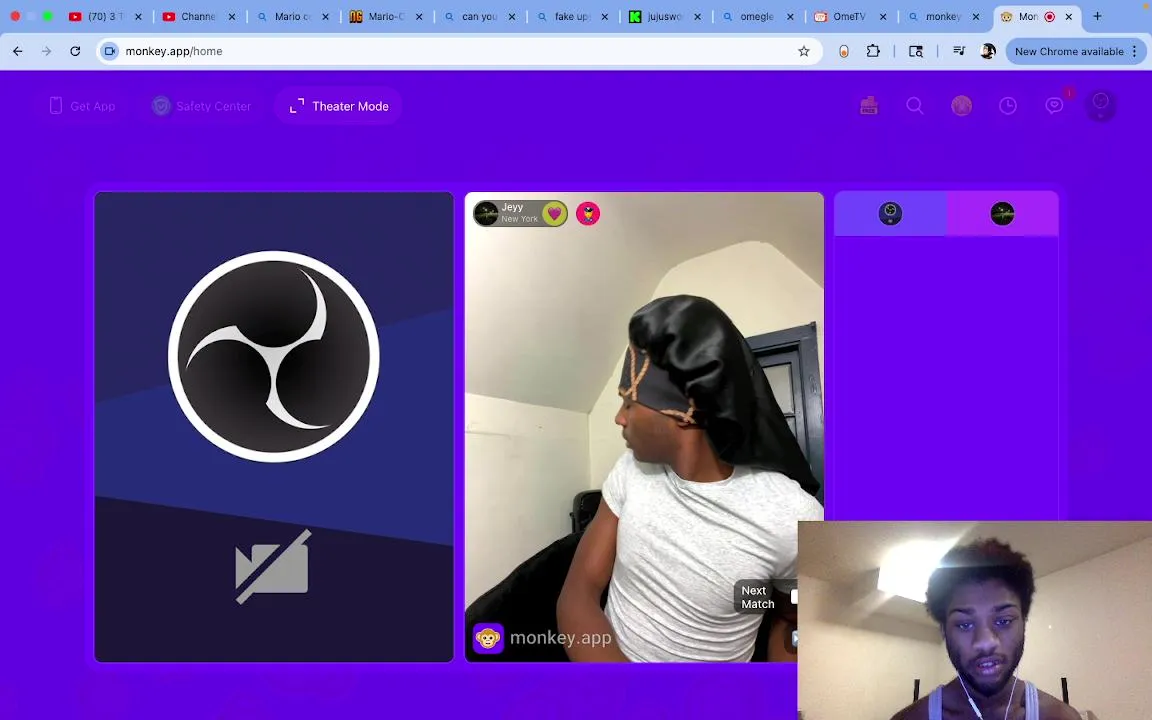
Task: Open the free shop icon in Monkey header
Action: pos(869,106)
